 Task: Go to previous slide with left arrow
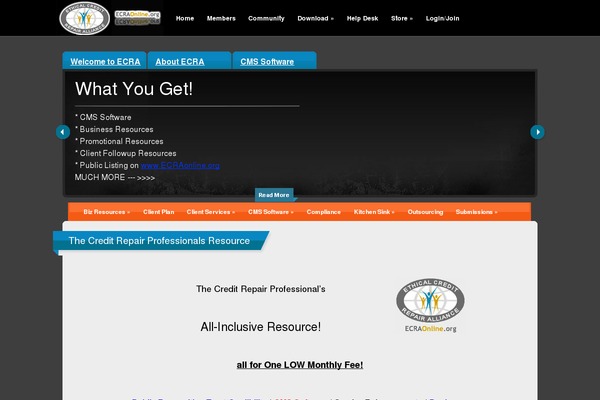pyautogui.click(x=63, y=132)
